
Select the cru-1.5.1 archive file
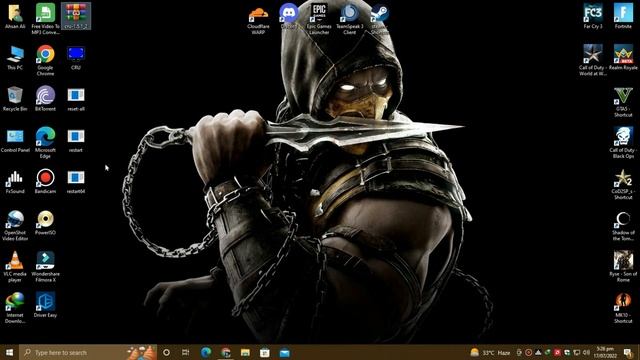point(76,16)
